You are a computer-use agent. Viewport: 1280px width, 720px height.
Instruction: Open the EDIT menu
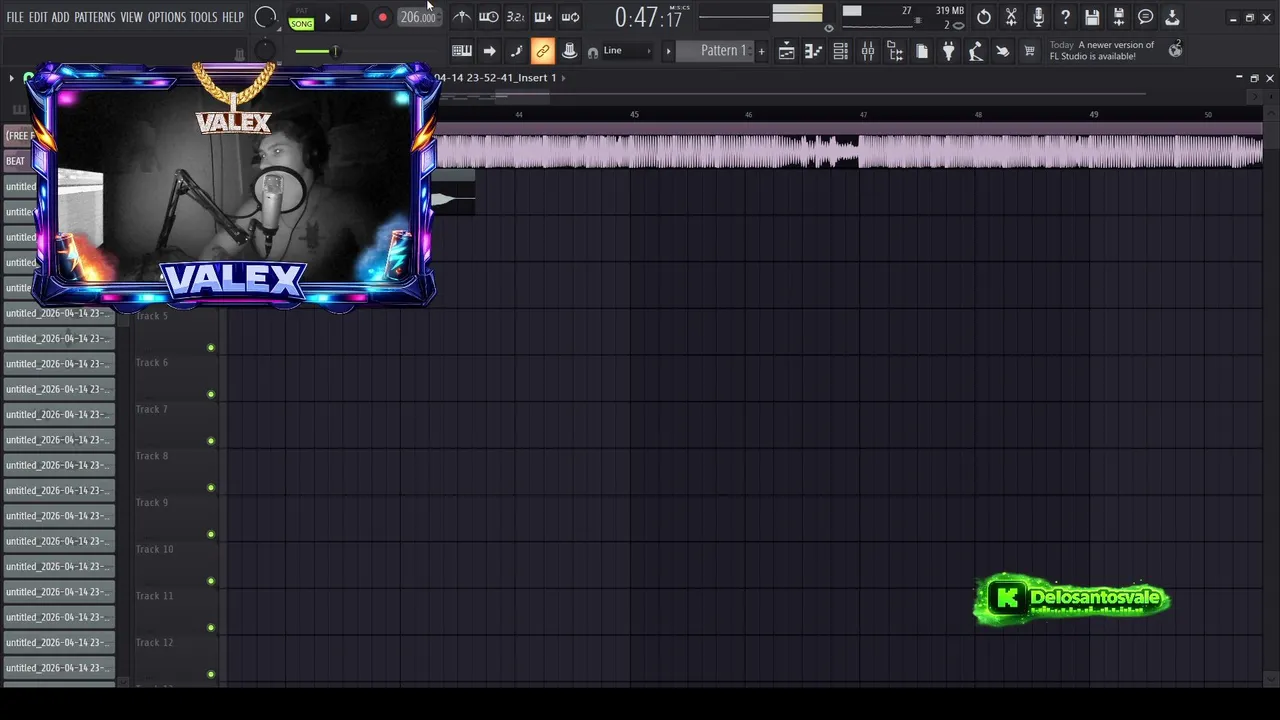pyautogui.click(x=38, y=17)
